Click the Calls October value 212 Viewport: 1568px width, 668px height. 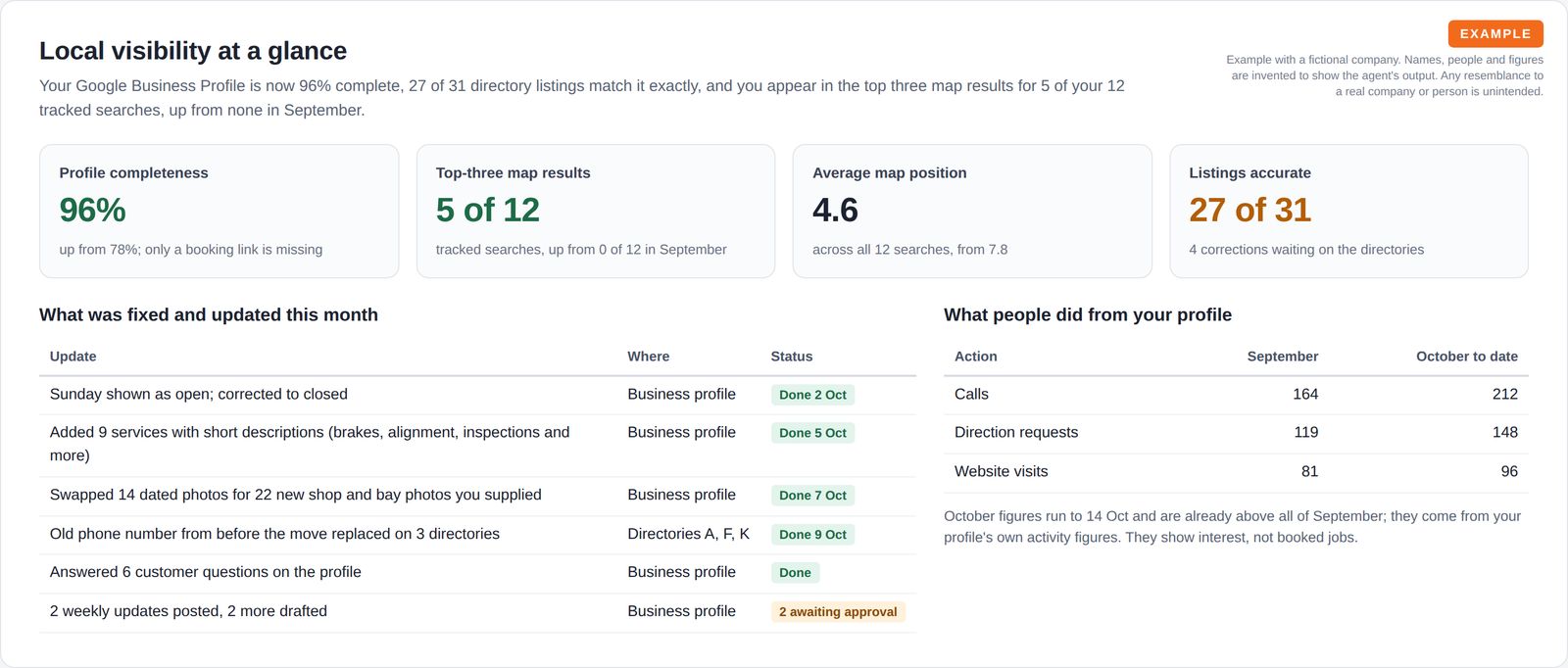click(x=1505, y=394)
